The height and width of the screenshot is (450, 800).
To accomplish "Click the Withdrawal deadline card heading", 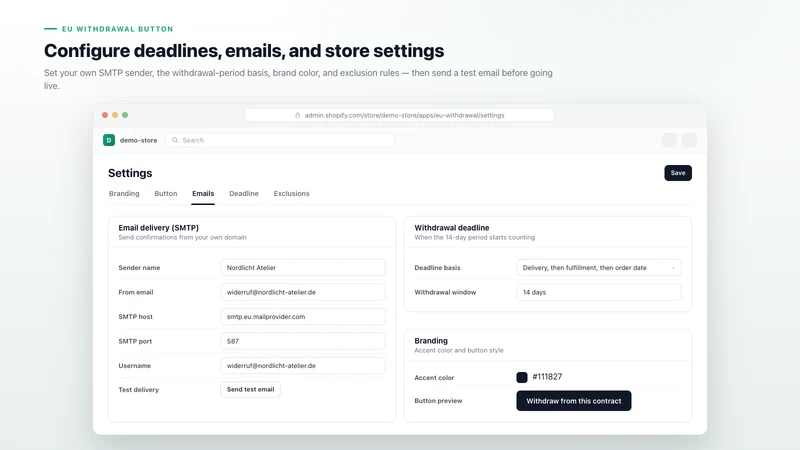I will [452, 228].
